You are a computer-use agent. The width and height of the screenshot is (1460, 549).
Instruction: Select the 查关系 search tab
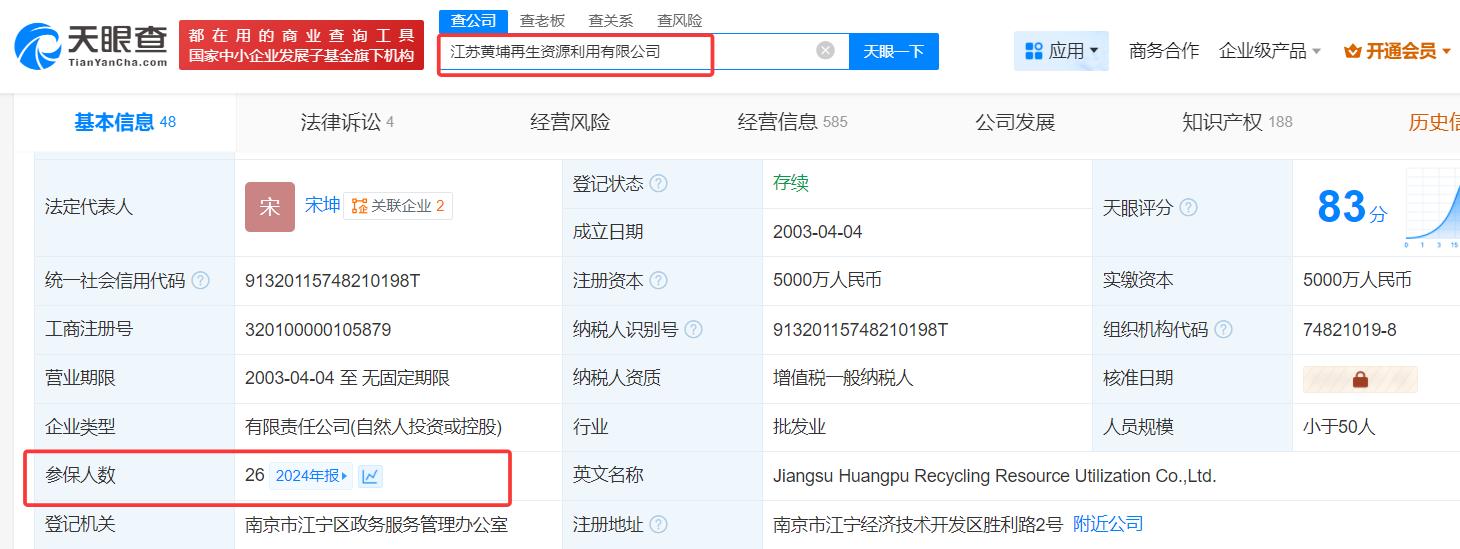click(x=610, y=20)
